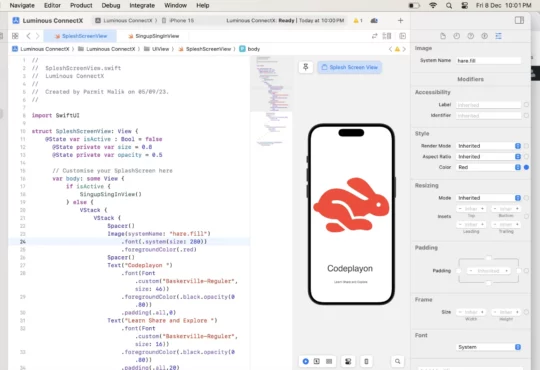Open the Navigate menu
This screenshot has width=540, height=370.
[22, 6]
